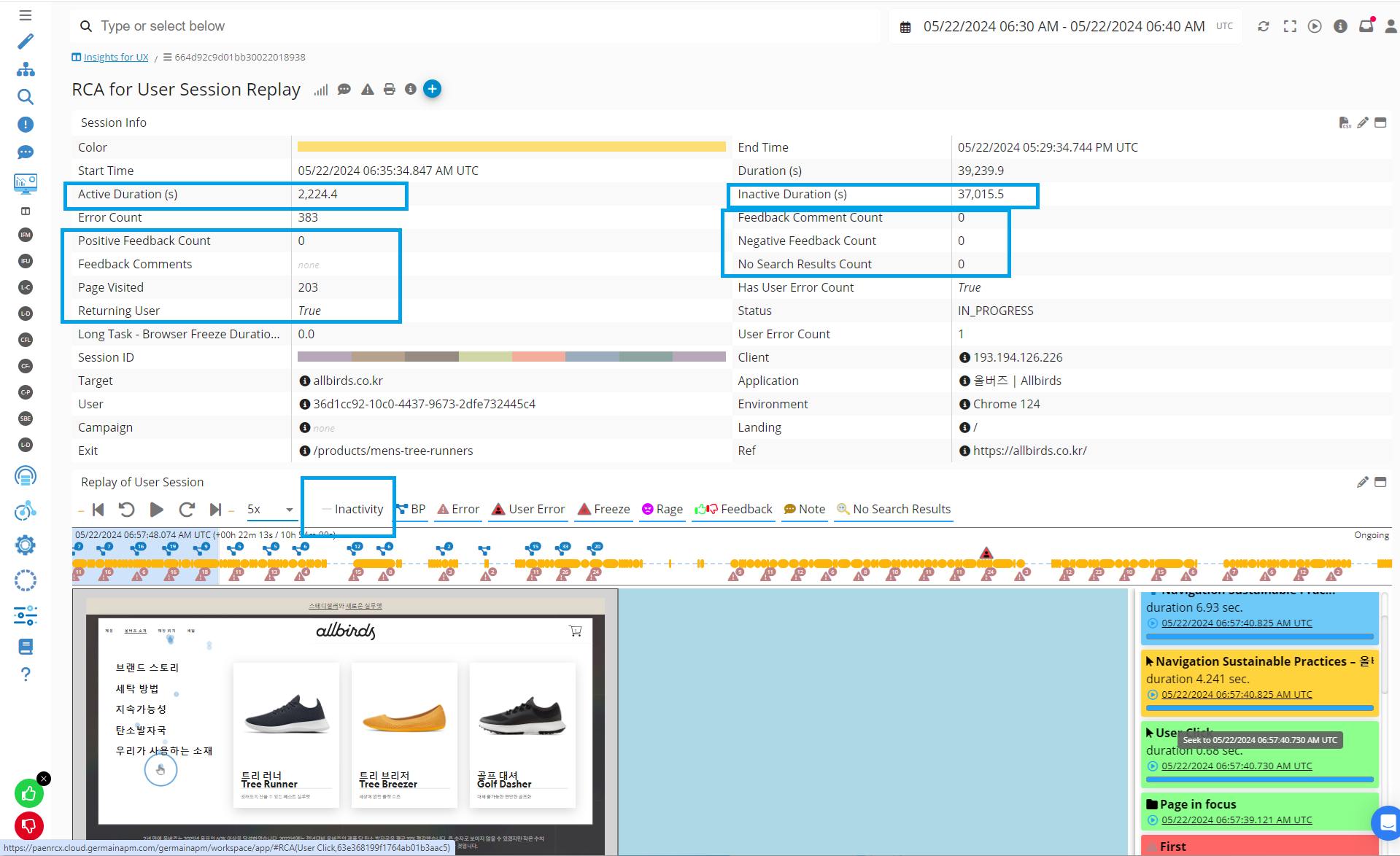This screenshot has height=856, width=1400.
Task: Maximize the Replay of User Session panel
Action: [x=1380, y=482]
